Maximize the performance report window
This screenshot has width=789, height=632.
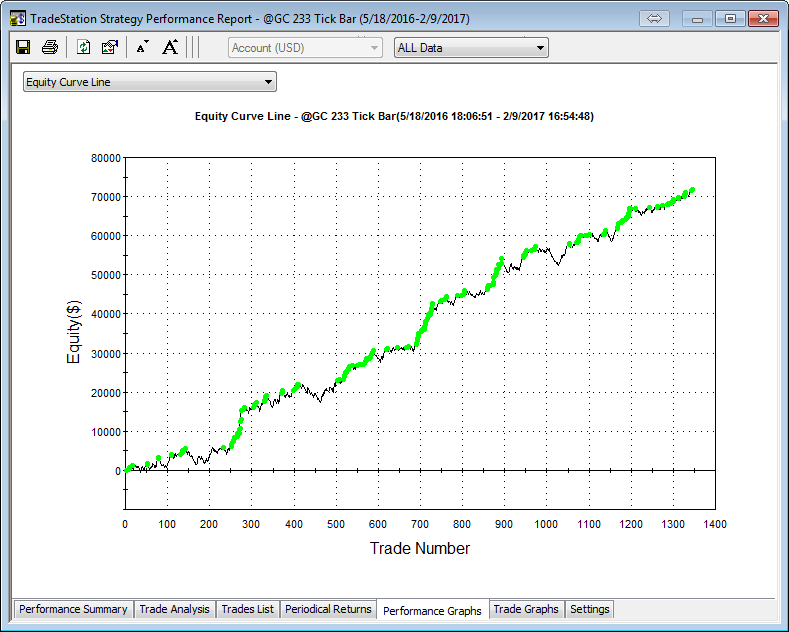(x=731, y=19)
